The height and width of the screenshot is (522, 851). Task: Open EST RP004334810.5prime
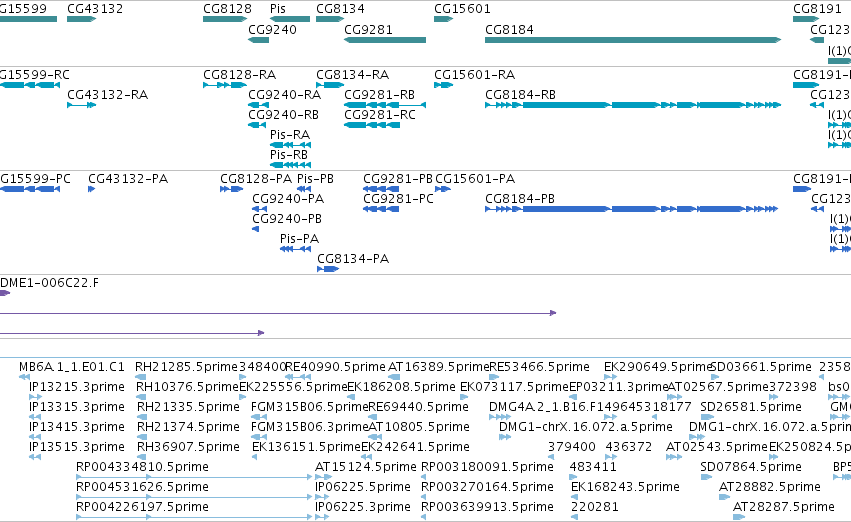pyautogui.click(x=142, y=467)
